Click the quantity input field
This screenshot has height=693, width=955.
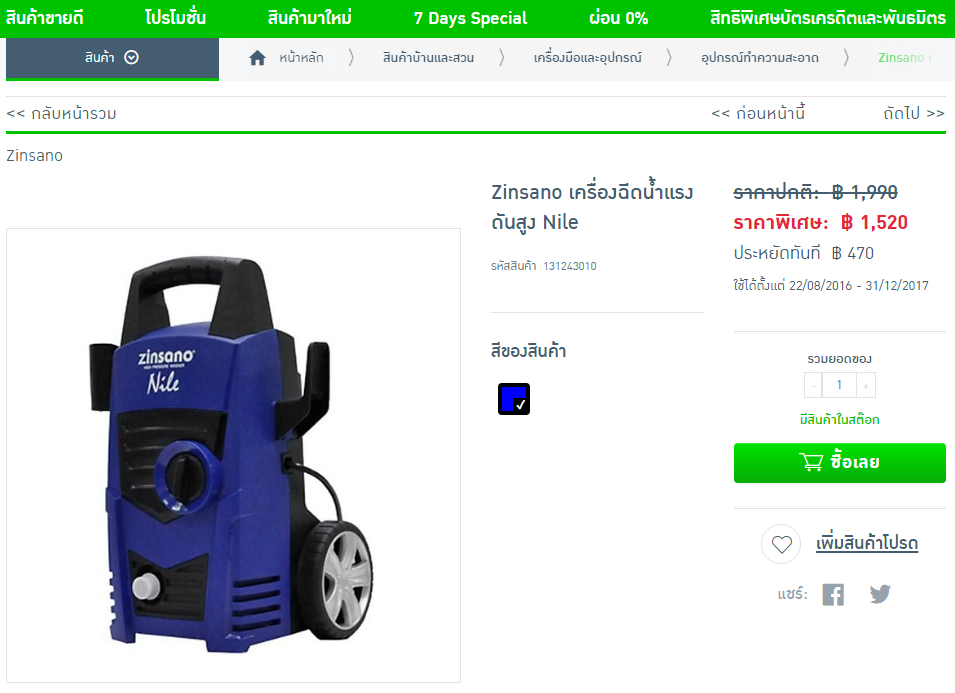[x=839, y=385]
